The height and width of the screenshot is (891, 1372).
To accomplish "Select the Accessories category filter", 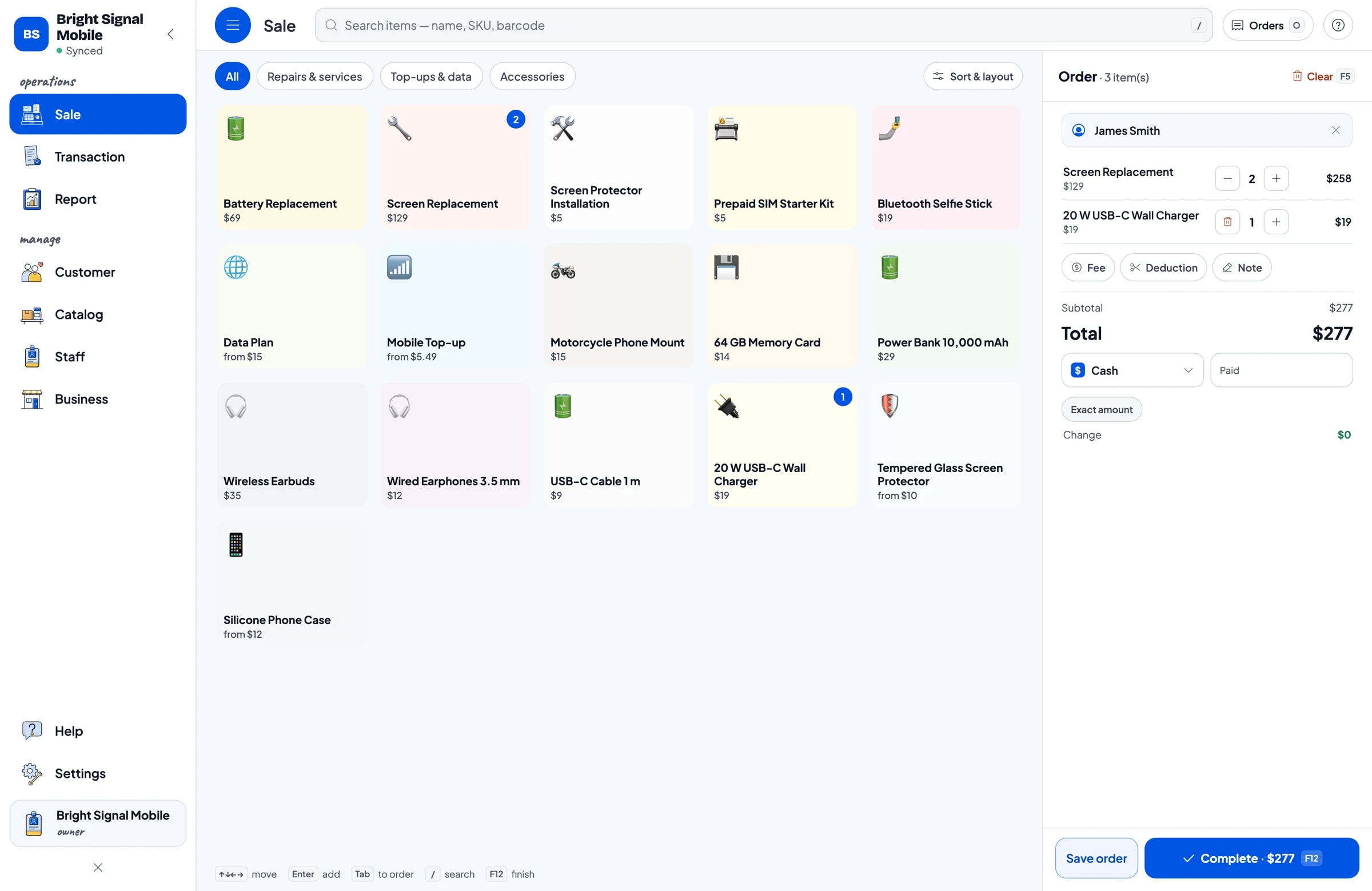I will click(532, 77).
